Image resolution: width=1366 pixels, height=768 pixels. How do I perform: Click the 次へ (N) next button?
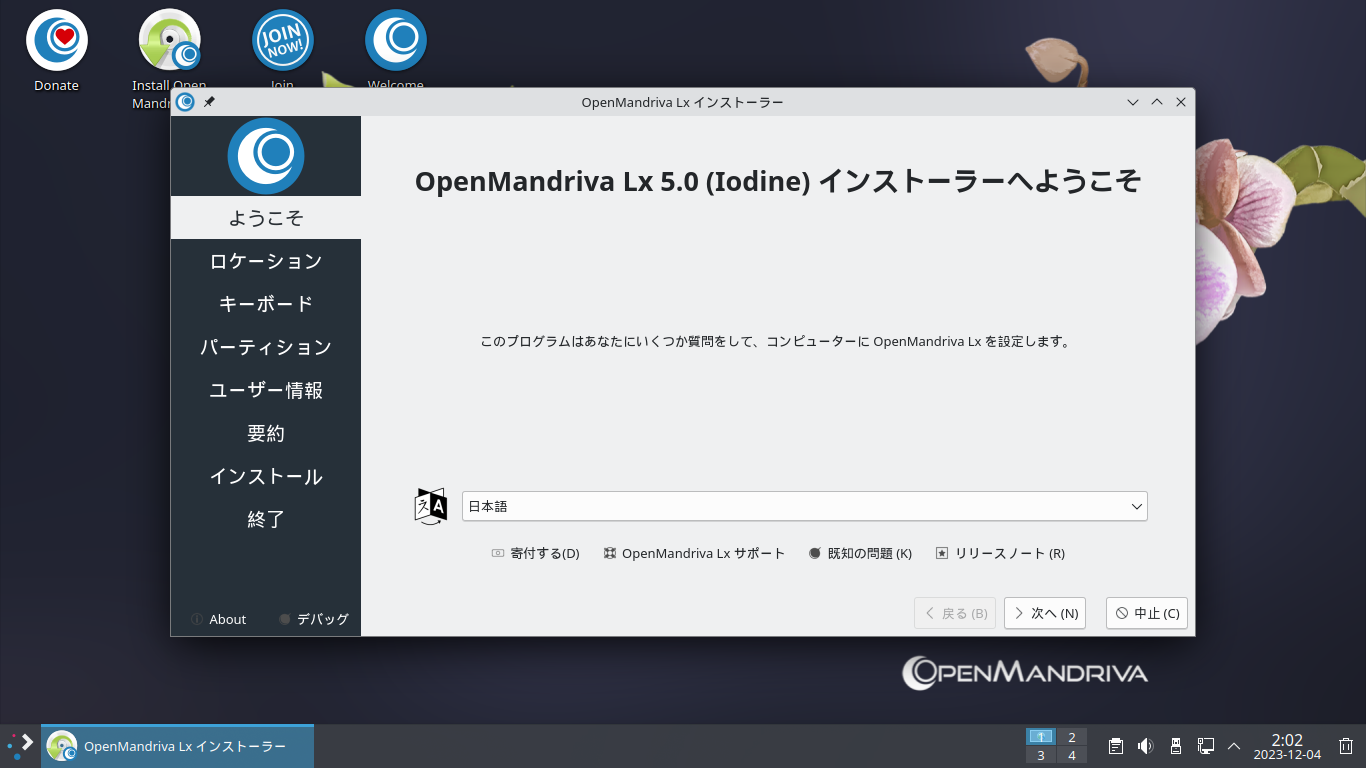tap(1045, 613)
